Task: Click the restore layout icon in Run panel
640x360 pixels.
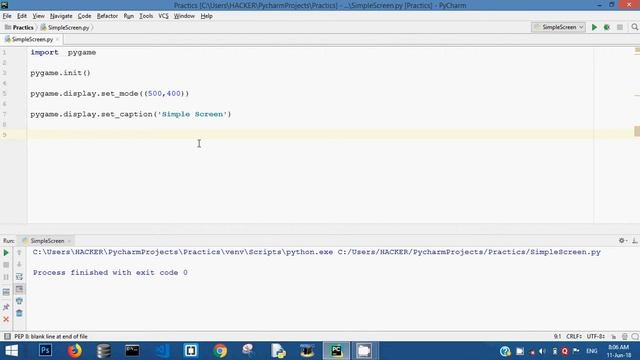Action: (x=6, y=292)
